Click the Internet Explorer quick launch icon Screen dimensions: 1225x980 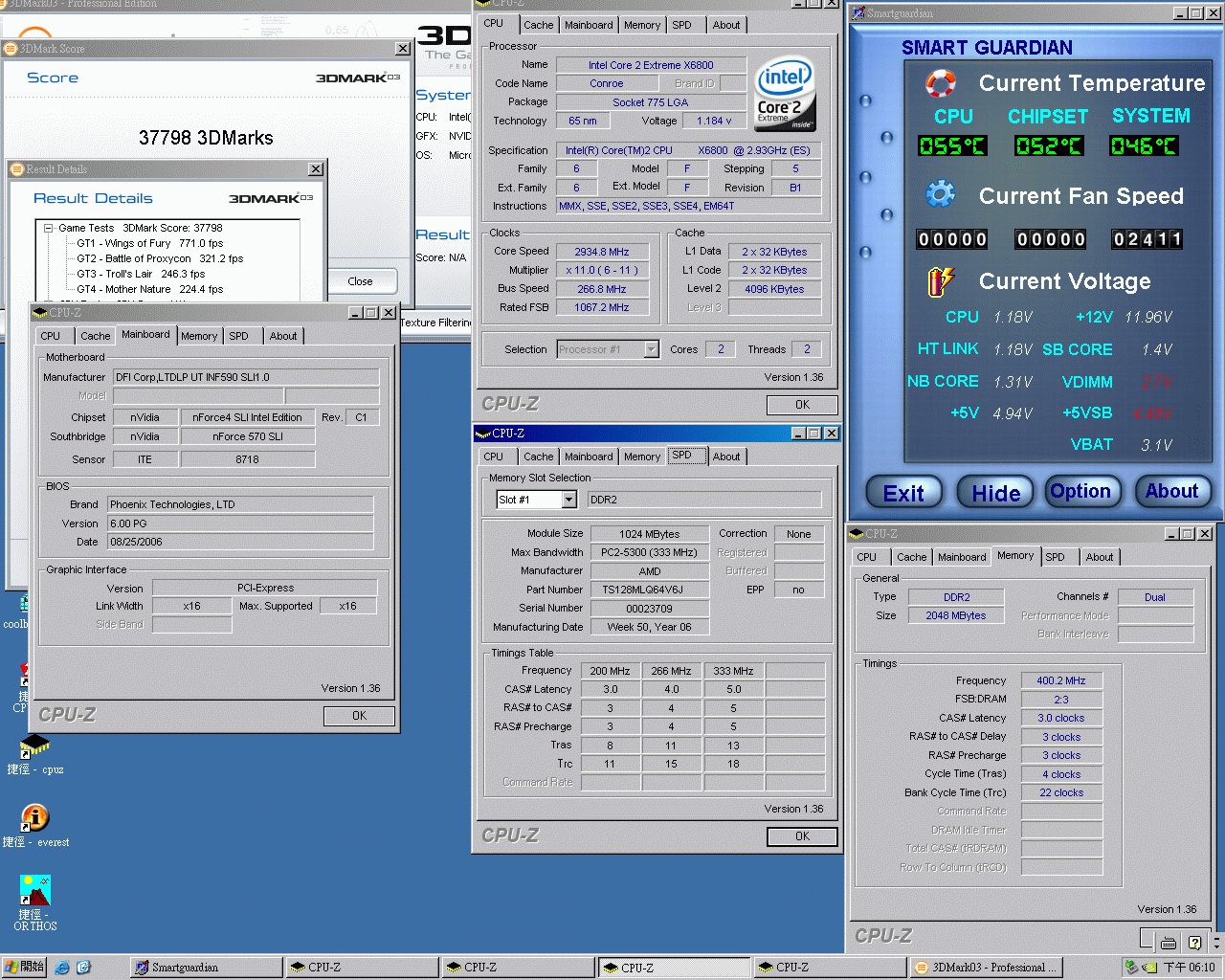tap(62, 968)
